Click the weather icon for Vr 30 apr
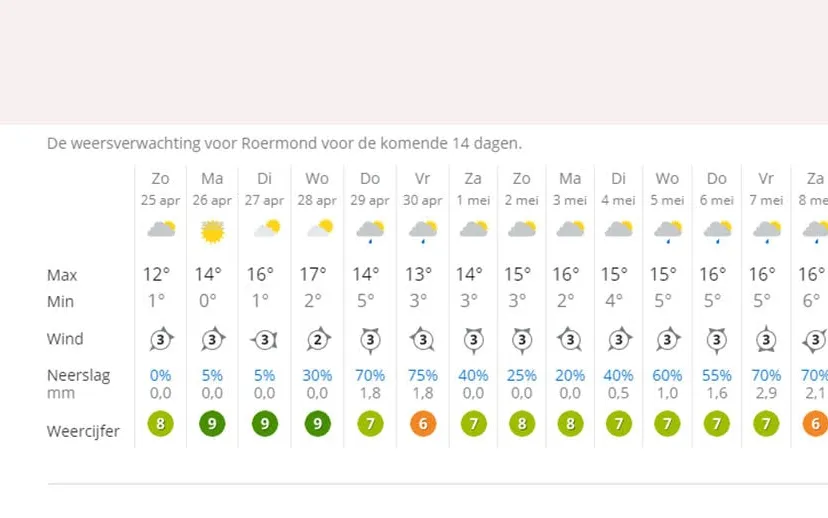 coord(422,231)
